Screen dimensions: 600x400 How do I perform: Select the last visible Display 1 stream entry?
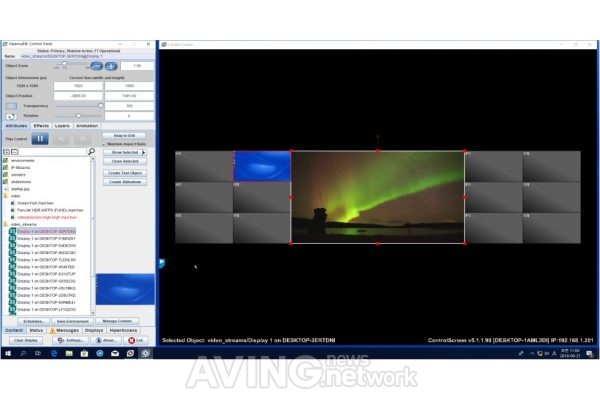46,309
